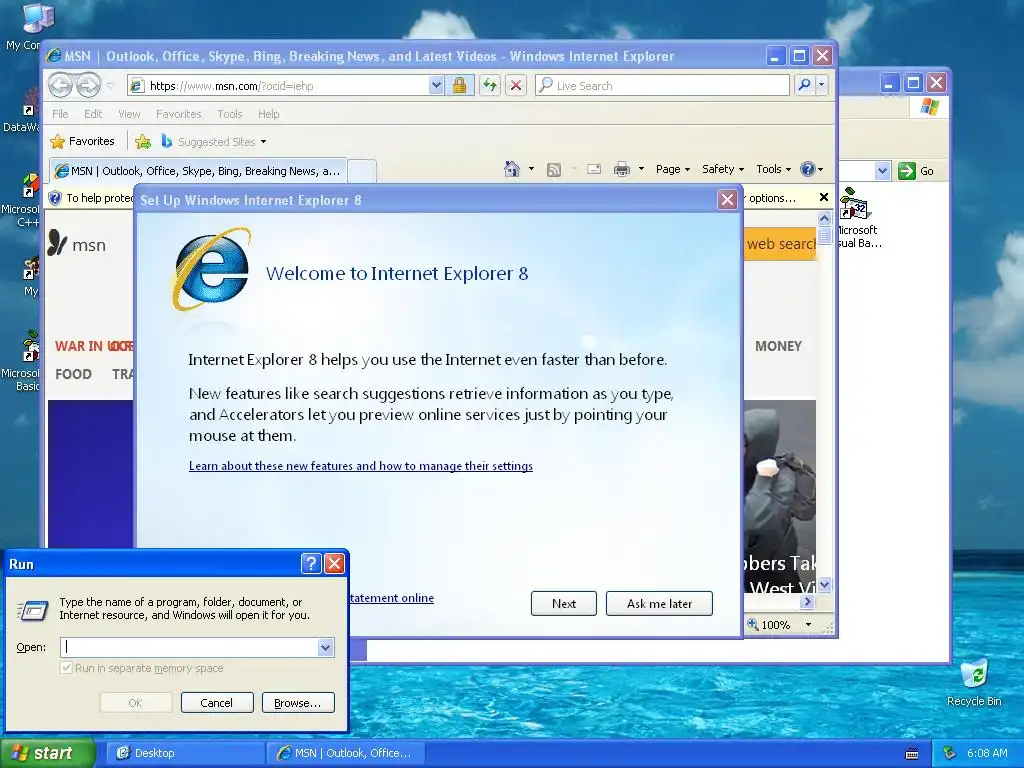Click the security lock icon in address bar
Viewport: 1024px width, 768px height.
(459, 86)
